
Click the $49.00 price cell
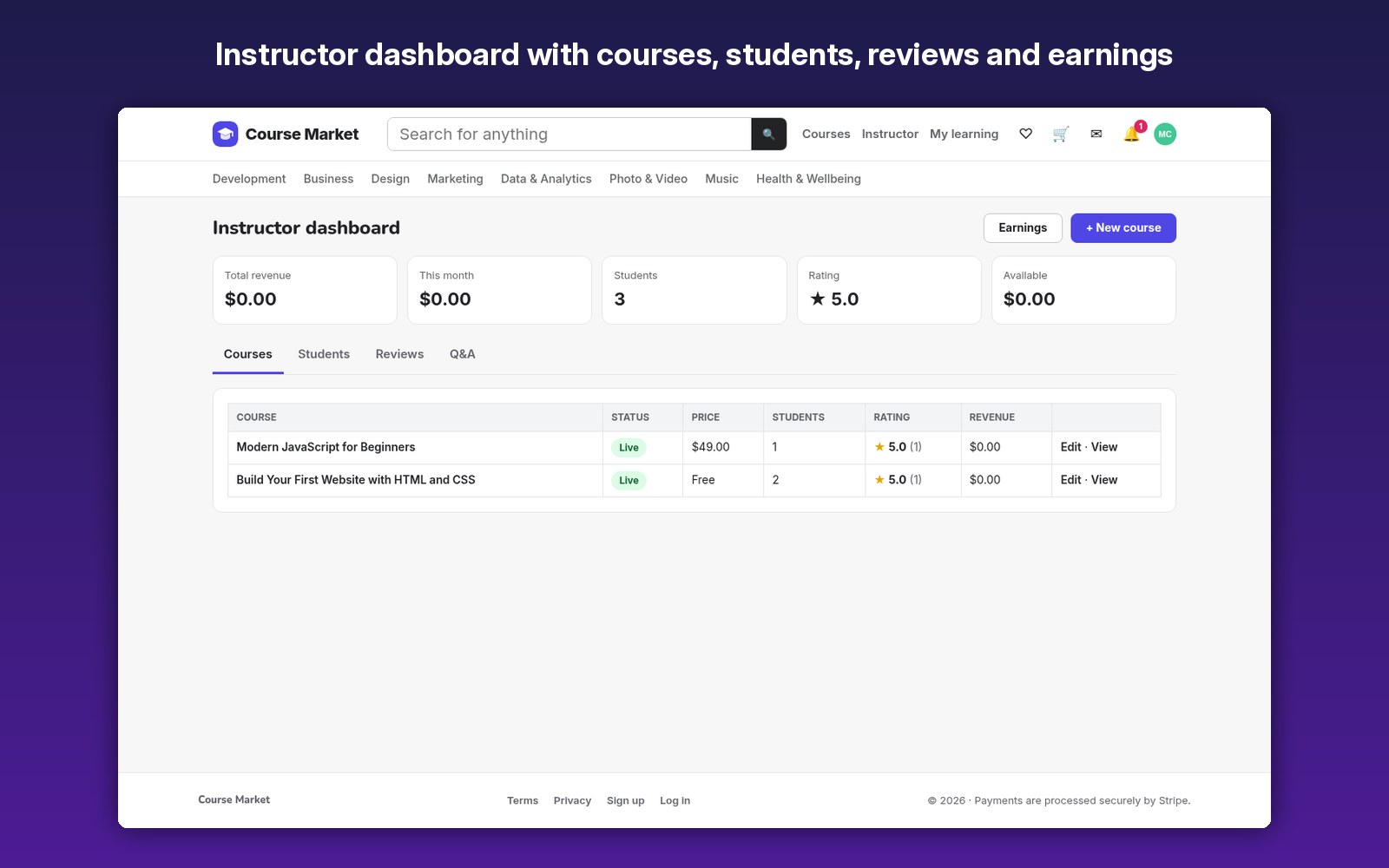click(x=723, y=448)
